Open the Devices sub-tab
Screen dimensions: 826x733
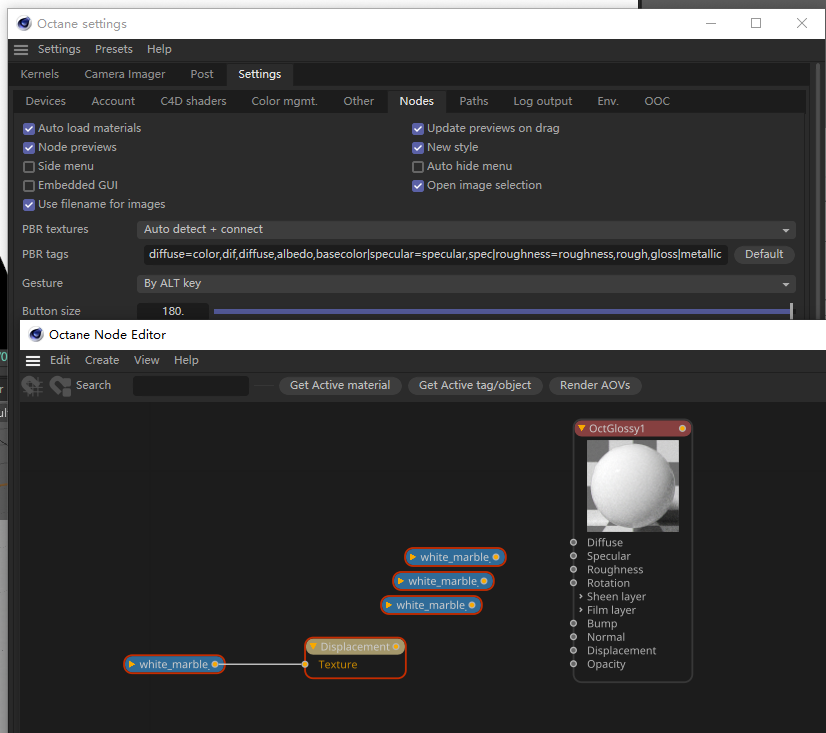(x=46, y=101)
